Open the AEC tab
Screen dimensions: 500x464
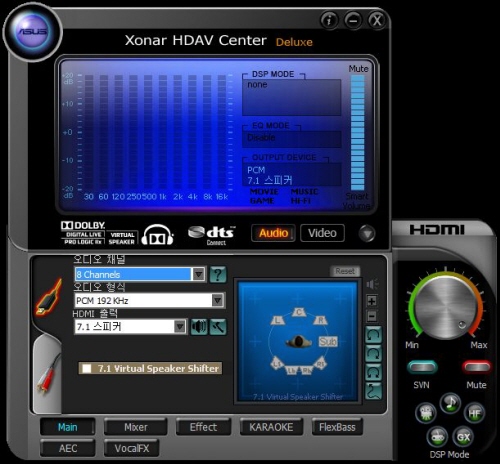click(68, 448)
